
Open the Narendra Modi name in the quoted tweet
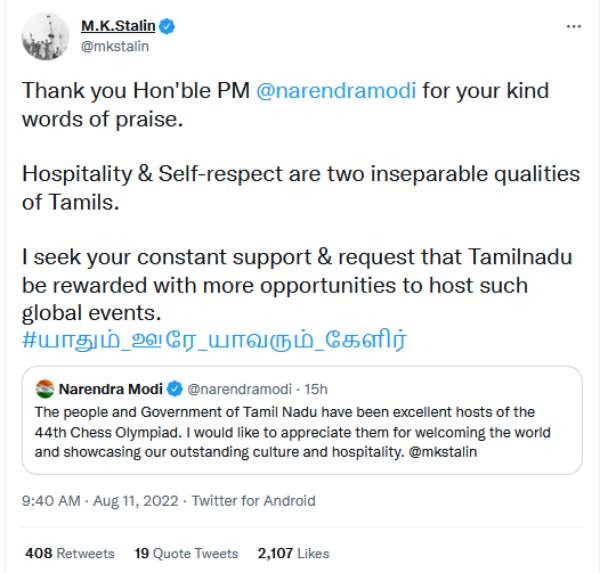pyautogui.click(x=110, y=388)
